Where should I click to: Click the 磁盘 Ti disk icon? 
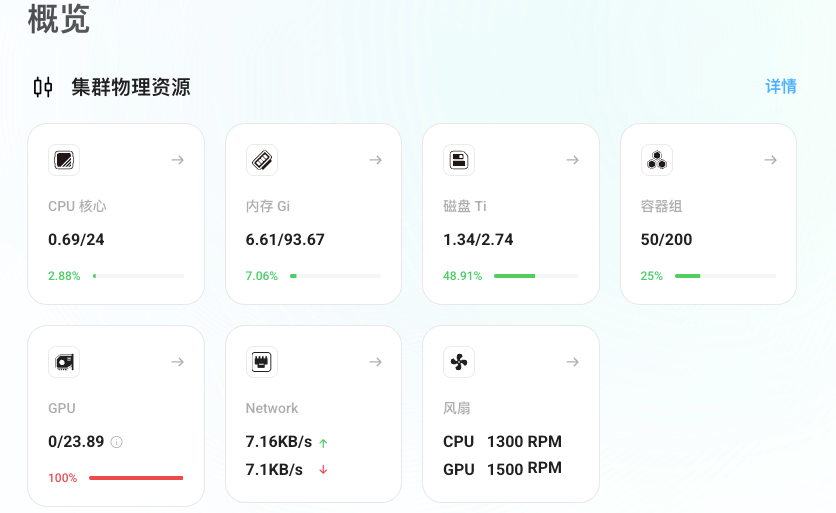click(x=459, y=160)
